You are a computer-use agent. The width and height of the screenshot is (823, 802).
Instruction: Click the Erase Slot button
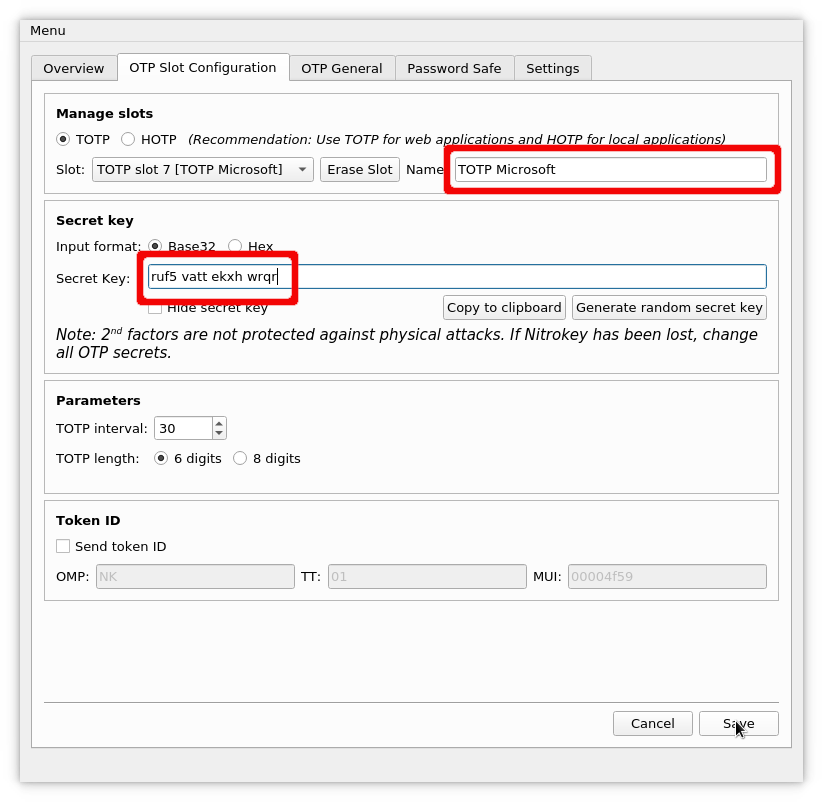click(x=360, y=170)
